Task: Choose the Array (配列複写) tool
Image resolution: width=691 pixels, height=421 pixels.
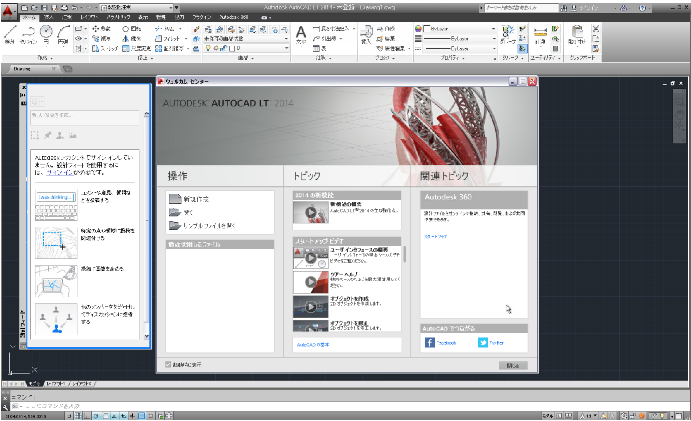Action: coord(169,48)
